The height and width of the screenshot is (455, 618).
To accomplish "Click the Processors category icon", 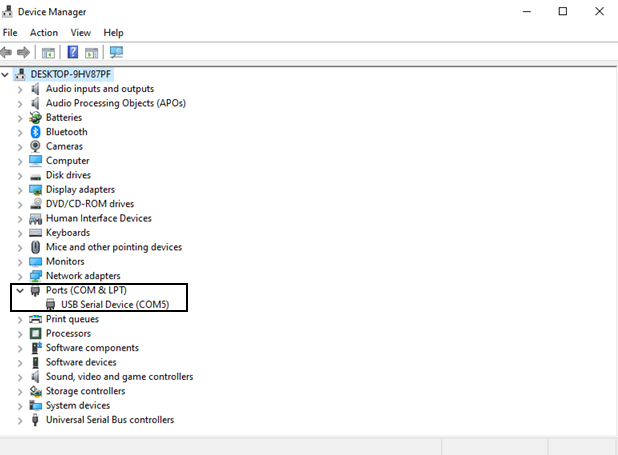I will (35, 334).
